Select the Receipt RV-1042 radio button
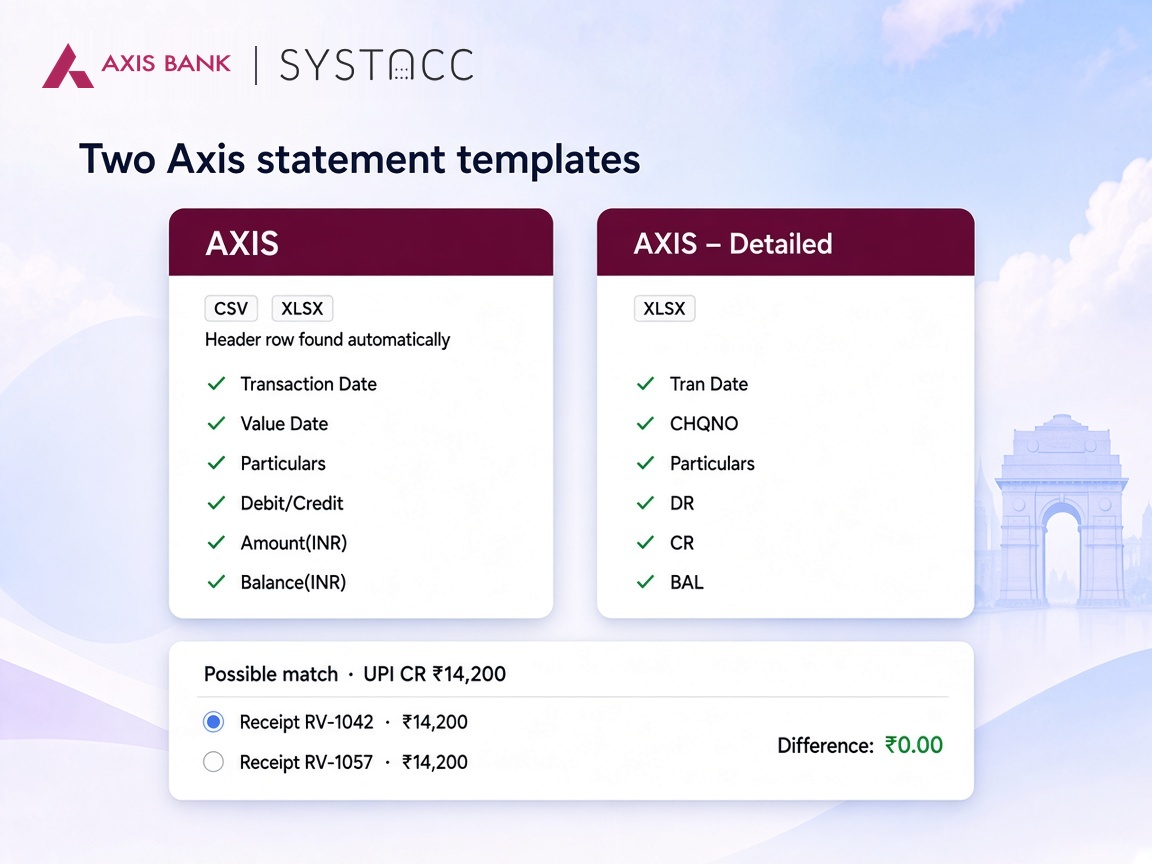Screen dimensions: 1152x864 click(x=214, y=722)
